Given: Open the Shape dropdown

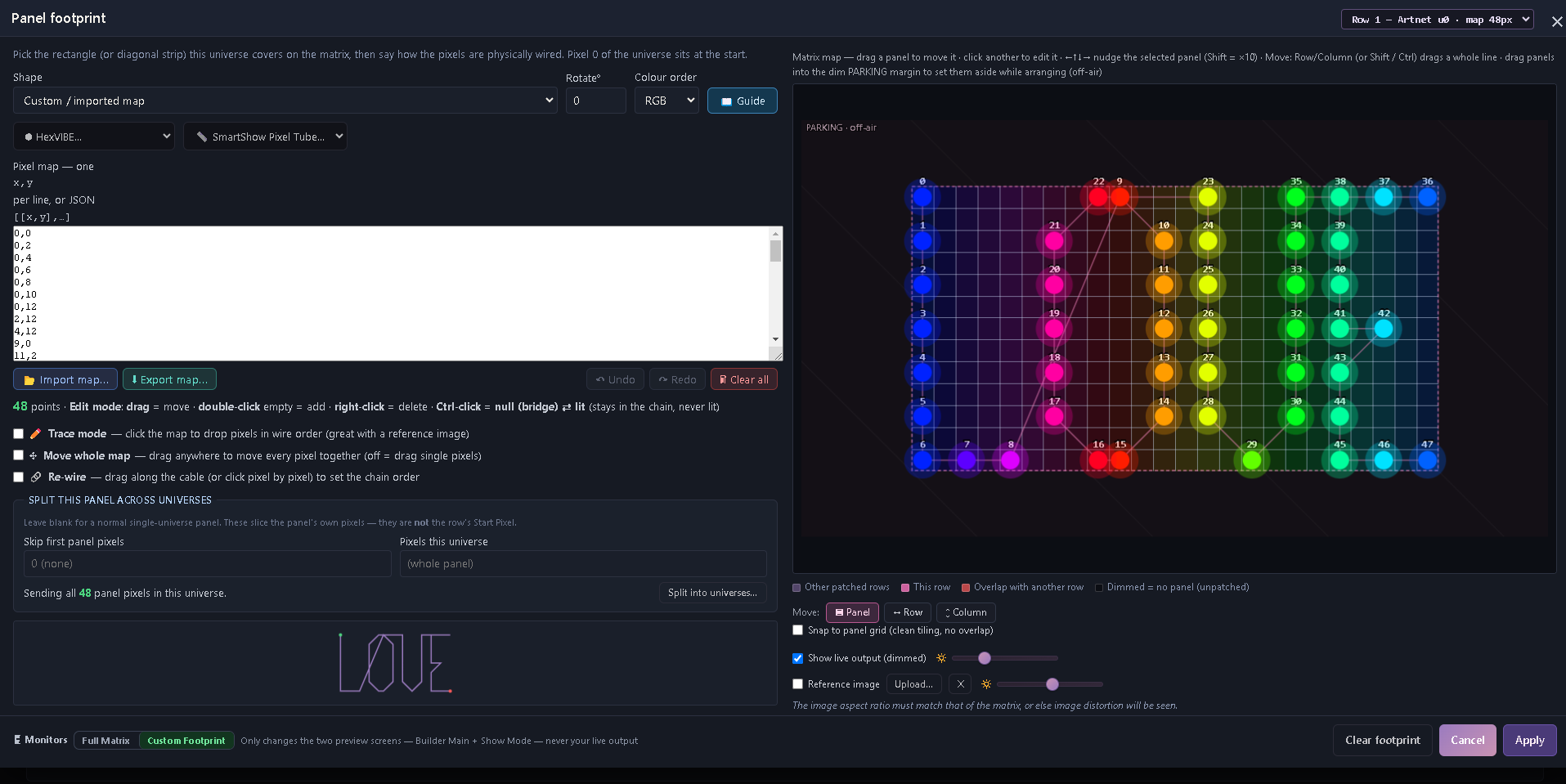Looking at the screenshot, I should point(285,101).
